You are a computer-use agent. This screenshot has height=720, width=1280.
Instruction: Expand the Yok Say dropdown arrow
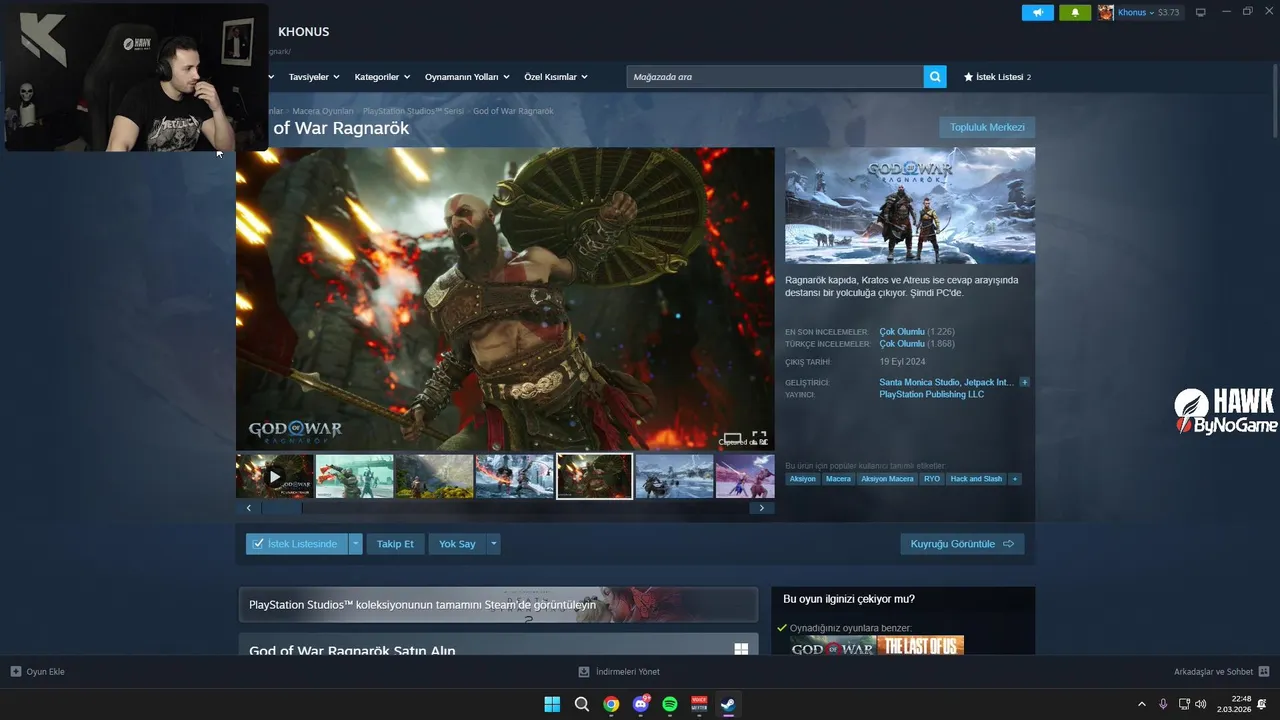[493, 544]
